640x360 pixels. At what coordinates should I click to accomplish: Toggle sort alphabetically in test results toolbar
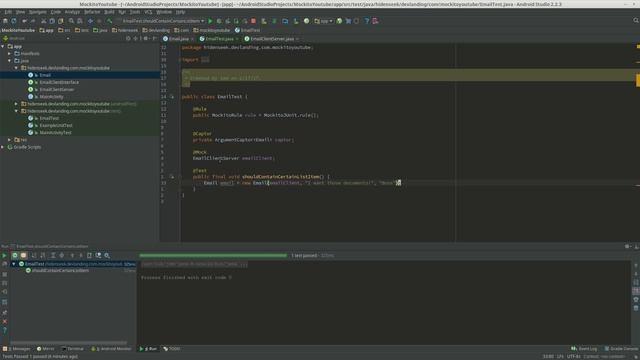coord(34,256)
